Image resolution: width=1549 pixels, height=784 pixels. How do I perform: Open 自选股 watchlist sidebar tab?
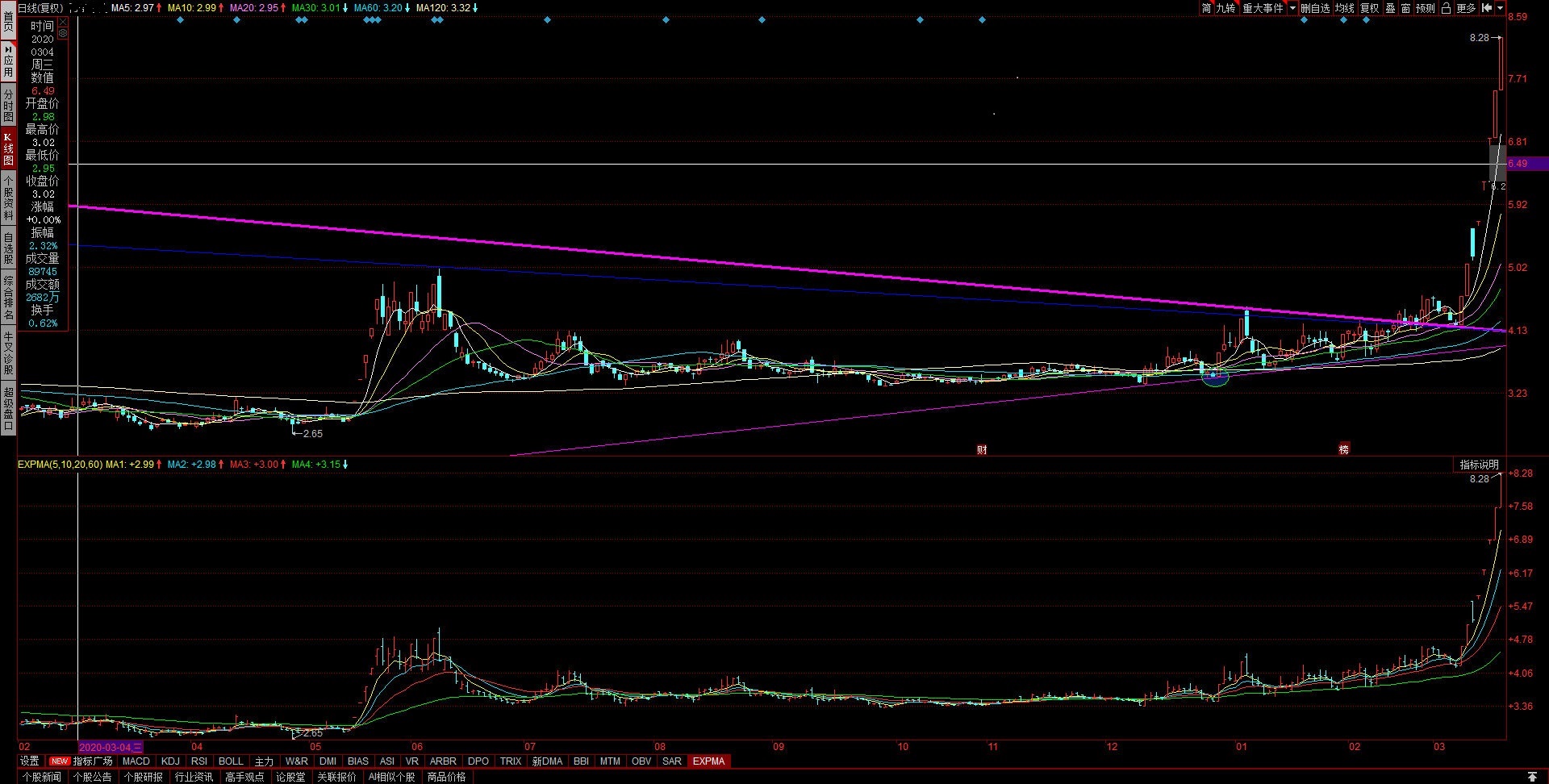click(8, 248)
